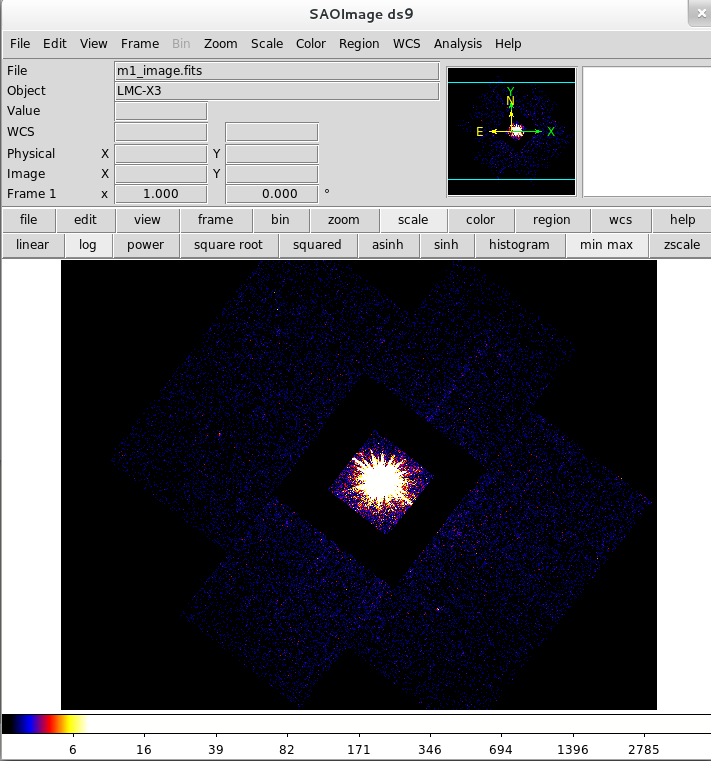Screen dimensions: 711x761
Task: Close the SAOImage ds9 window
Action: 701,14
